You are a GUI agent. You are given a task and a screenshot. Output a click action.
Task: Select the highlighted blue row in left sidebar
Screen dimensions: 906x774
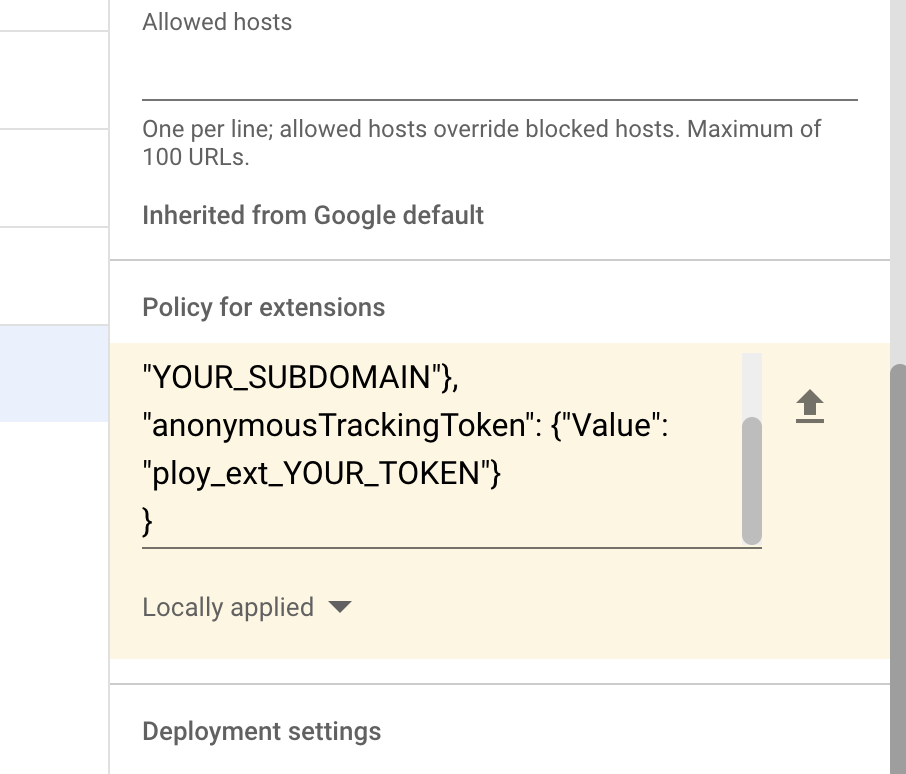(54, 372)
